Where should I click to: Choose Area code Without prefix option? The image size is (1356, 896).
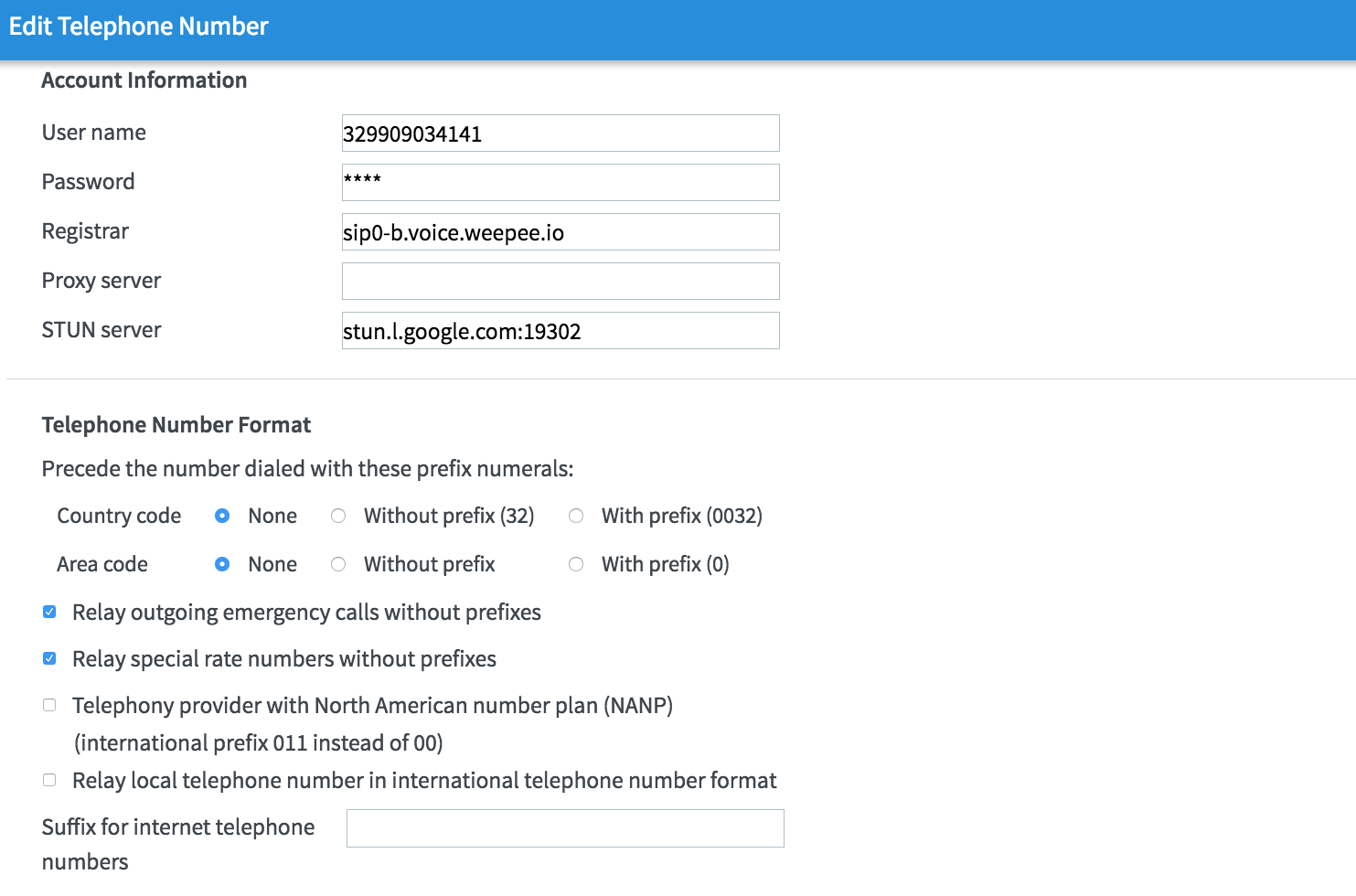coord(338,564)
